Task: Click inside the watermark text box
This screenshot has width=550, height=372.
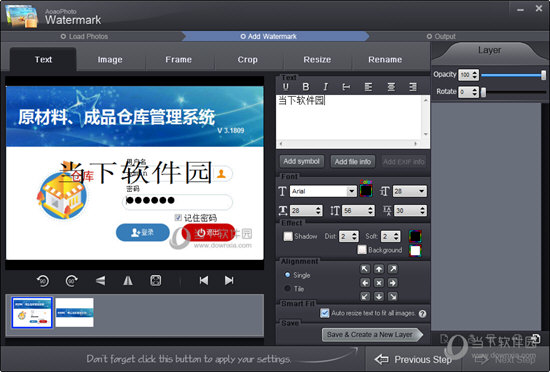Action: (x=350, y=118)
